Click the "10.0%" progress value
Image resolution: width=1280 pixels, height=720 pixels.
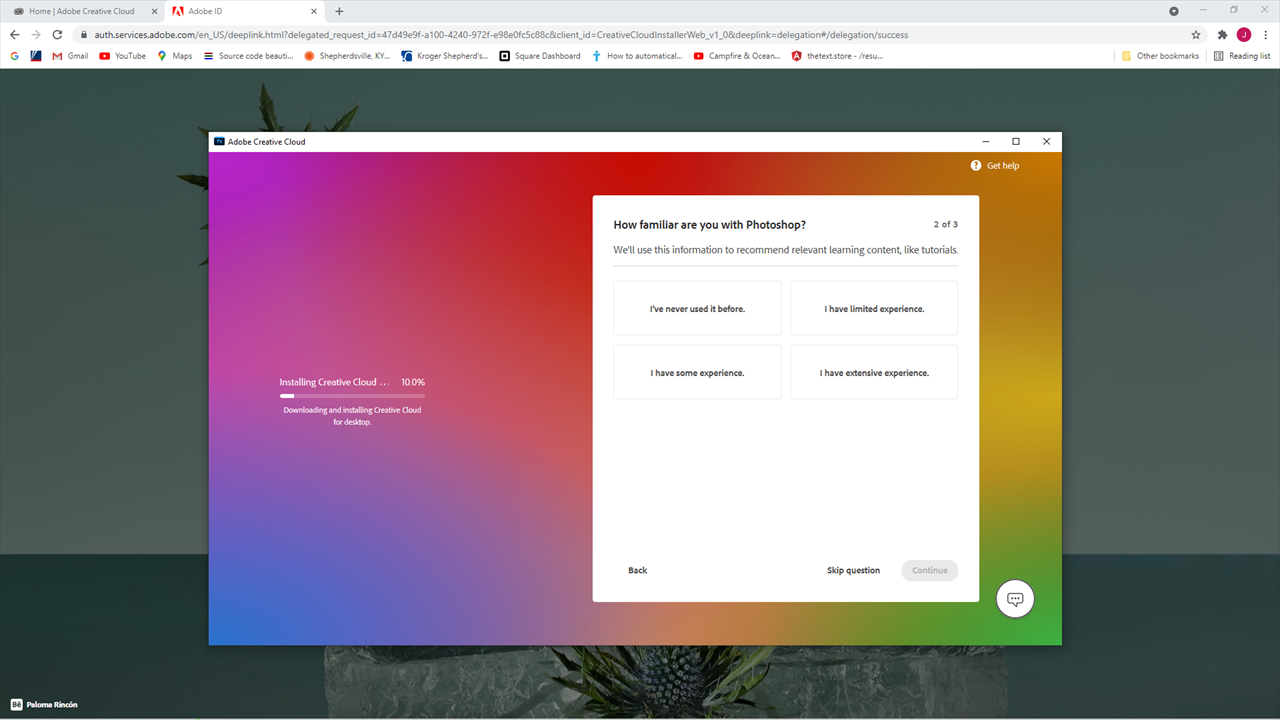click(x=413, y=382)
